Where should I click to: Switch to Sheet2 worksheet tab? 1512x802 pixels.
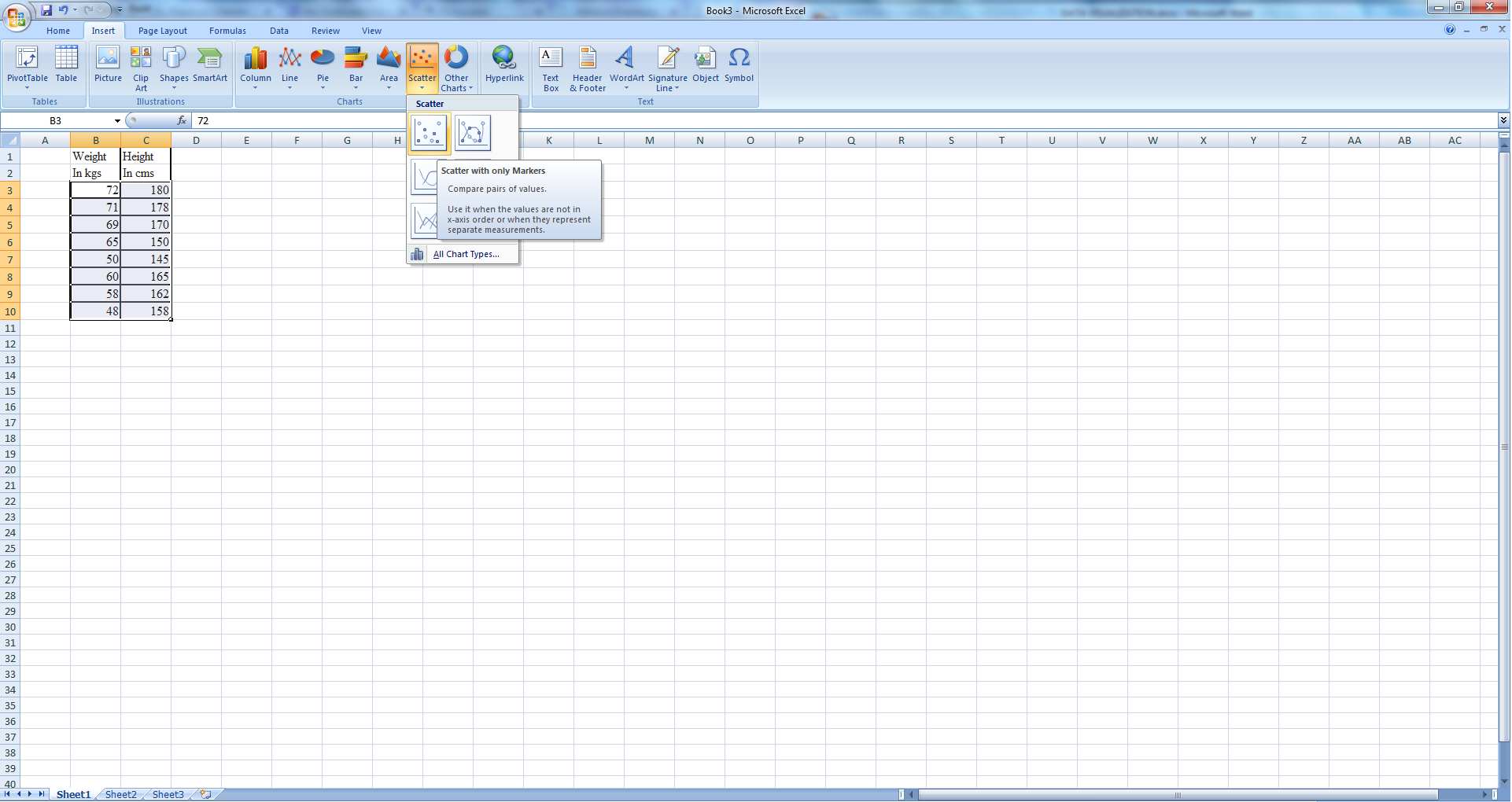[x=120, y=794]
